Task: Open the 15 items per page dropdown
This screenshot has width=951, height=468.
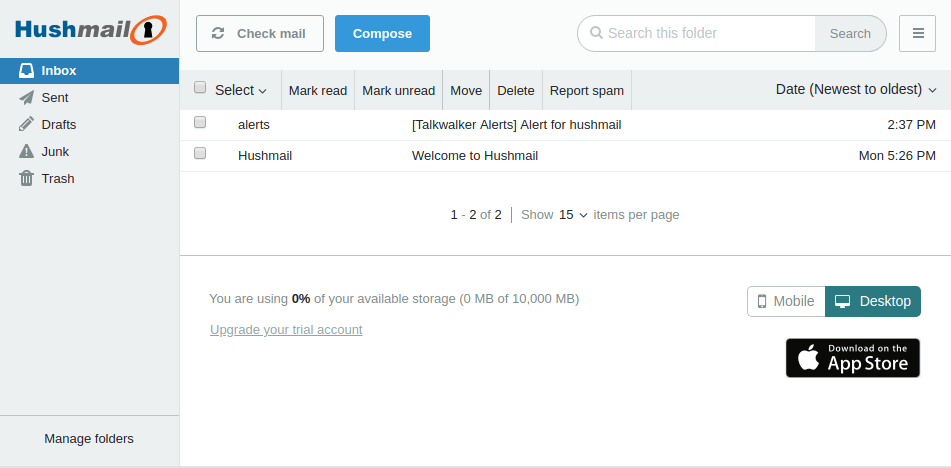Action: [573, 215]
